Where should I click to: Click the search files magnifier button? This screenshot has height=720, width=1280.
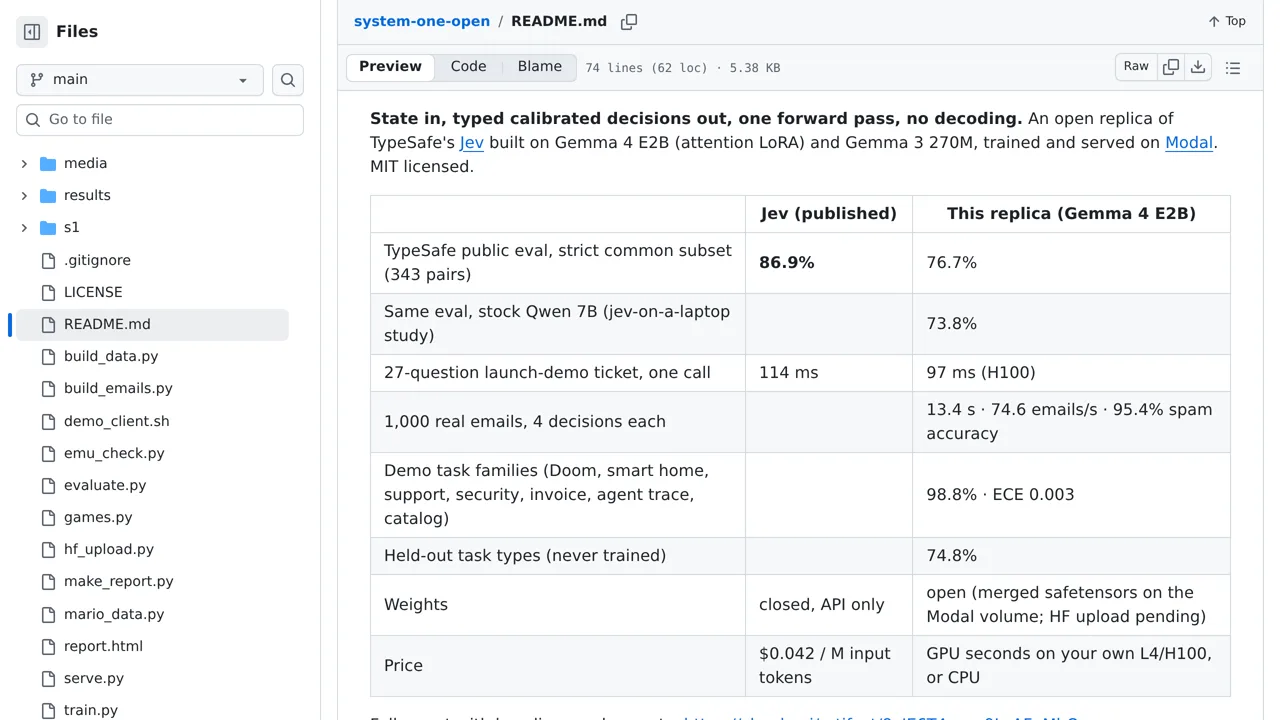pos(288,80)
